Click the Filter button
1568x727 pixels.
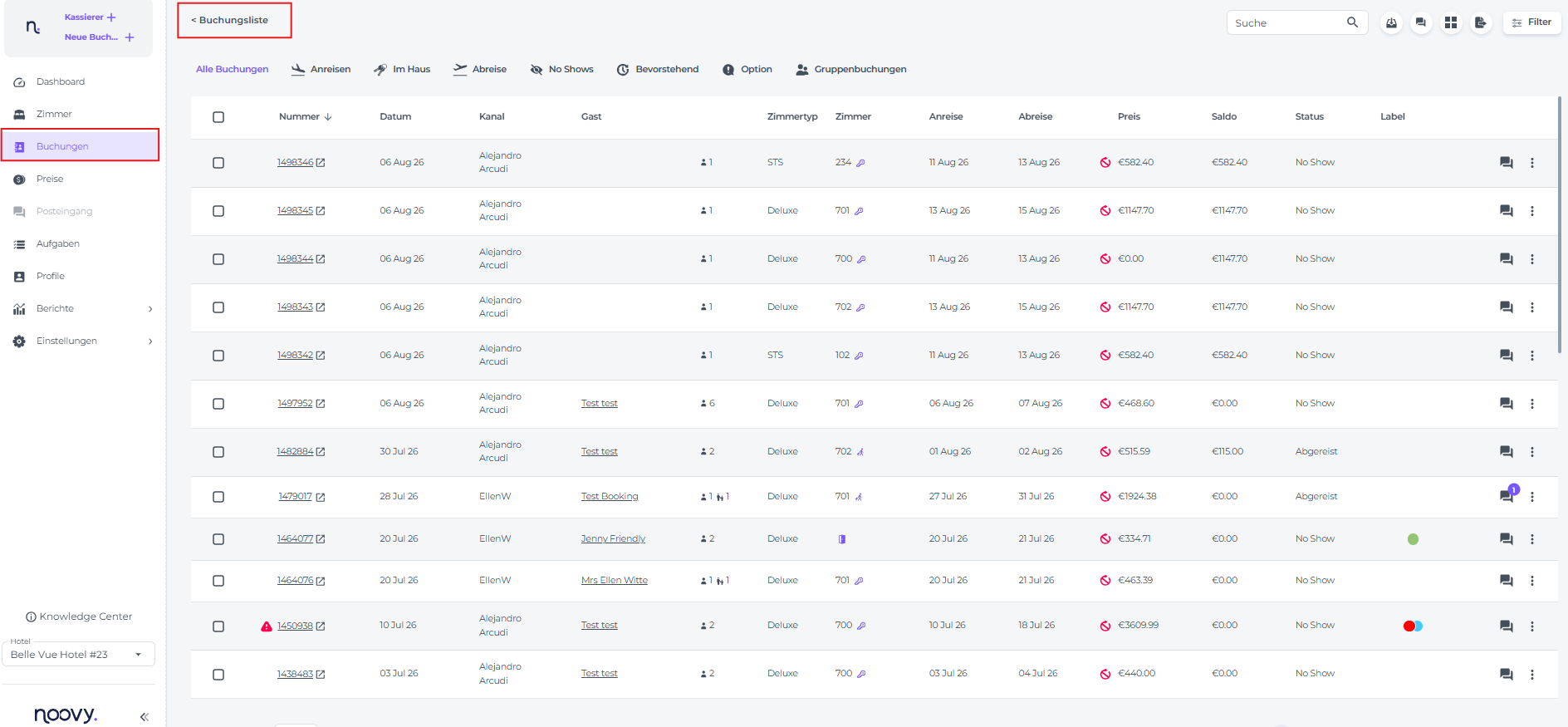(x=1532, y=22)
